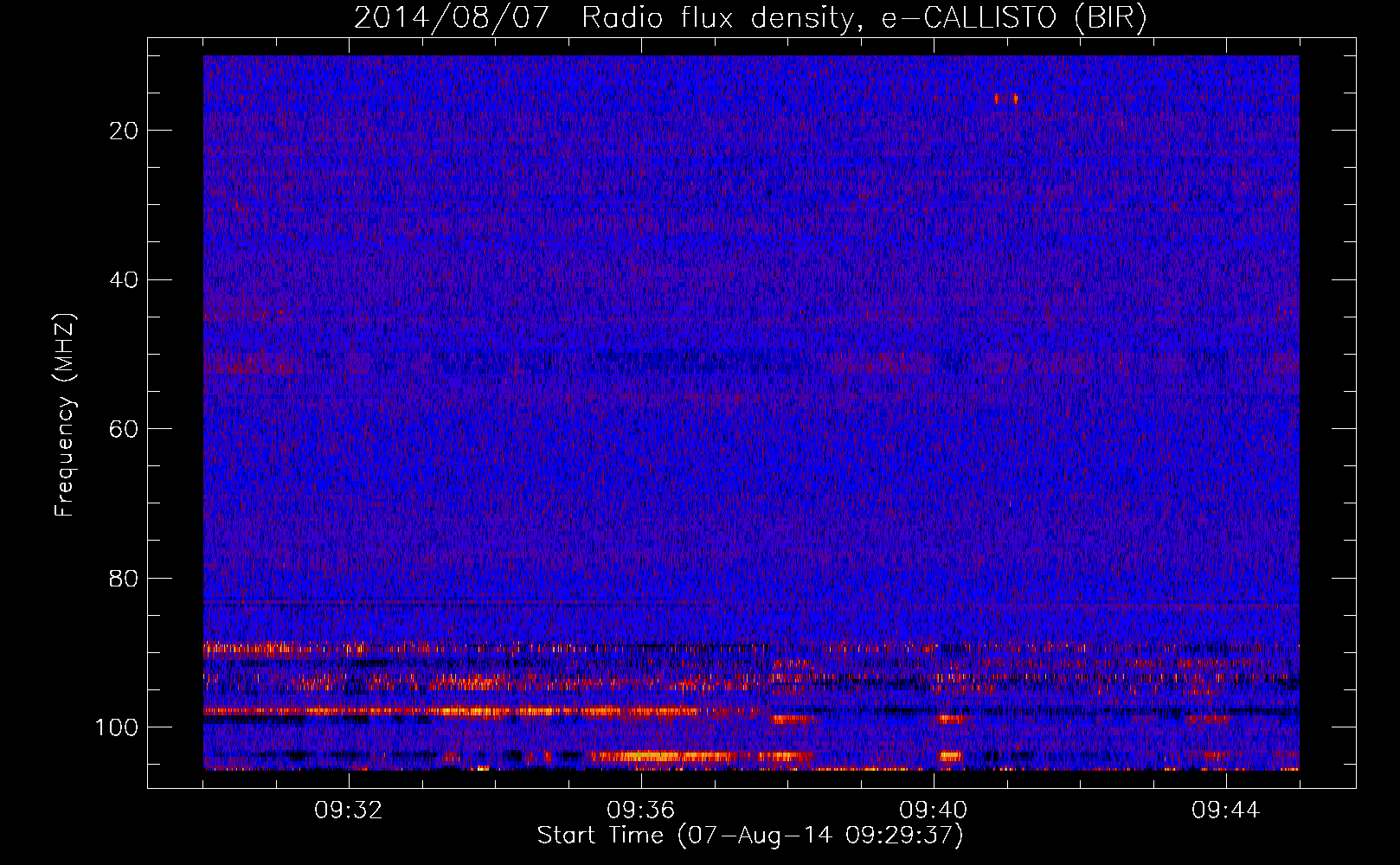Click the 09:36 time tick label
Screen dimensions: 1400x865
pyautogui.click(x=641, y=811)
